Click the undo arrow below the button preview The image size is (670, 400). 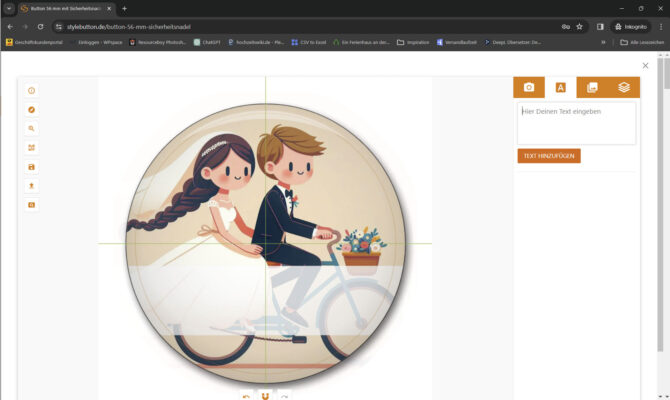point(246,396)
